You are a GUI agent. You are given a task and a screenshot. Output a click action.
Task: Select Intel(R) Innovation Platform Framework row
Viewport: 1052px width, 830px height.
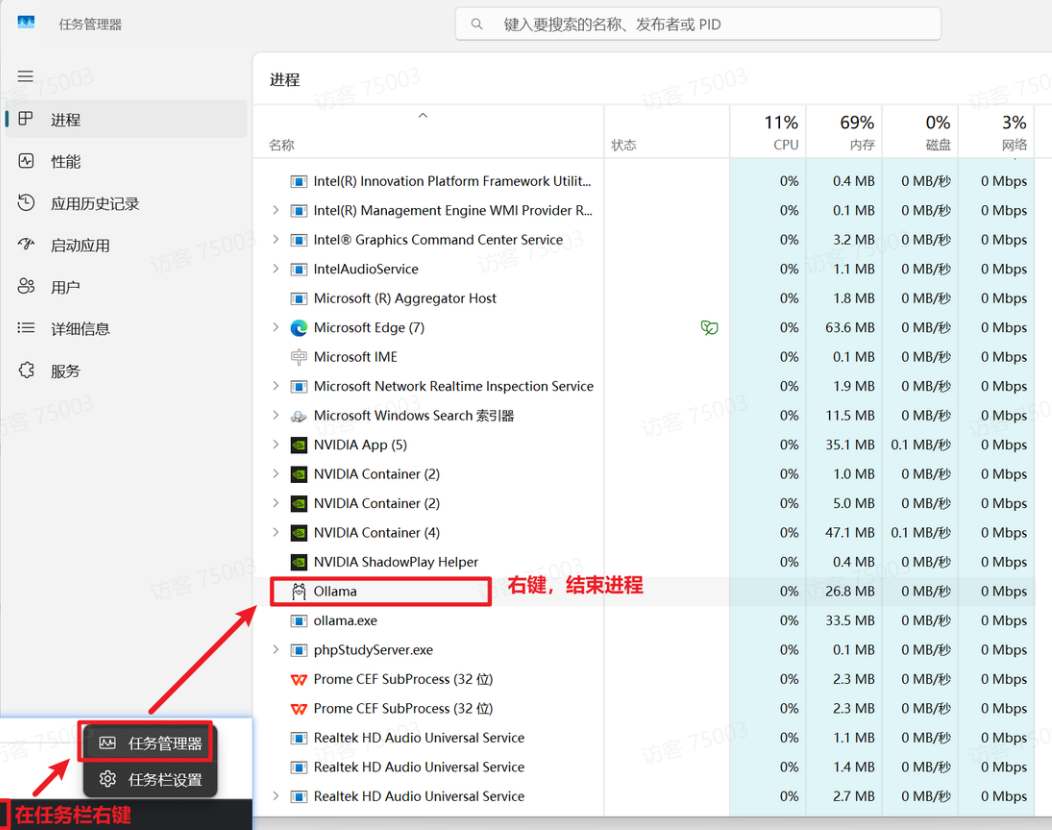644,181
